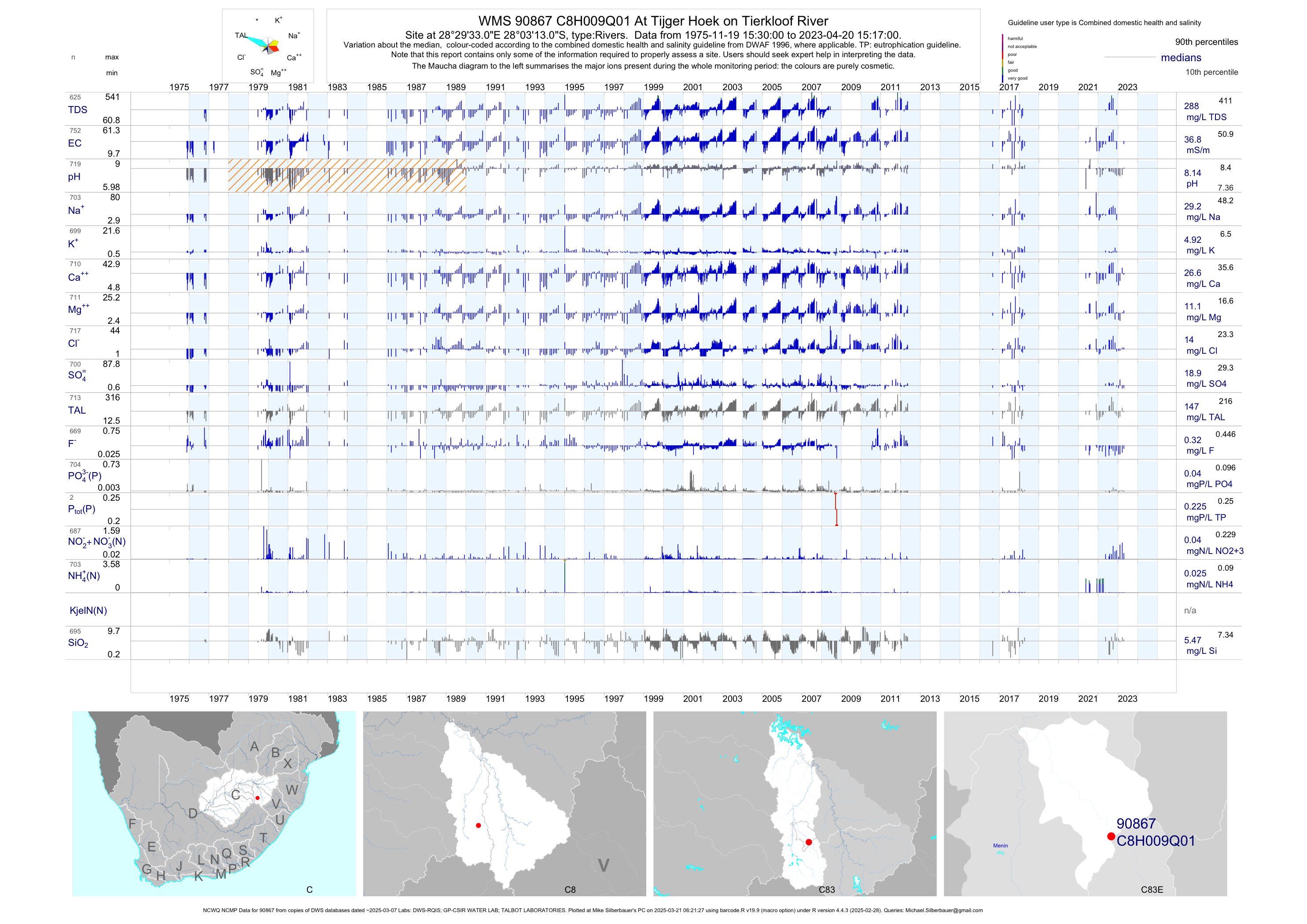The height and width of the screenshot is (924, 1307).
Task: Click the guideline colour scale legend bar
Action: 1002,58
